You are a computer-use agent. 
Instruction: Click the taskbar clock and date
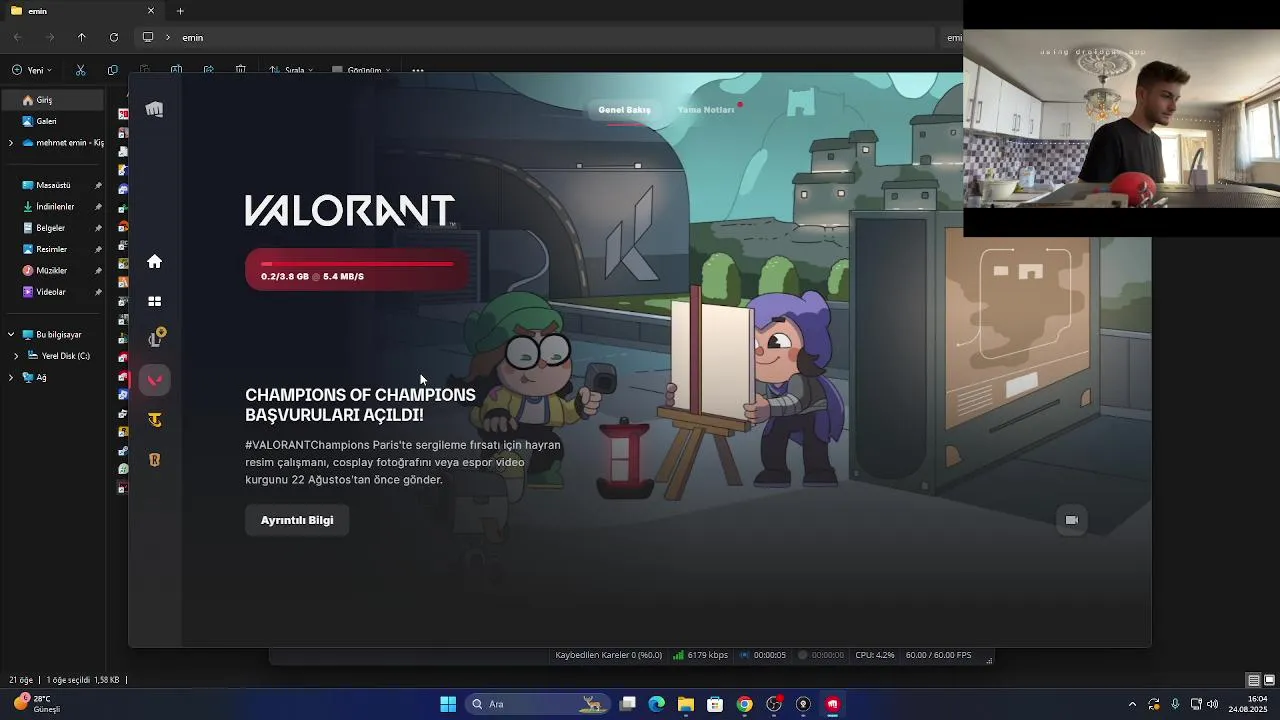(x=1249, y=704)
